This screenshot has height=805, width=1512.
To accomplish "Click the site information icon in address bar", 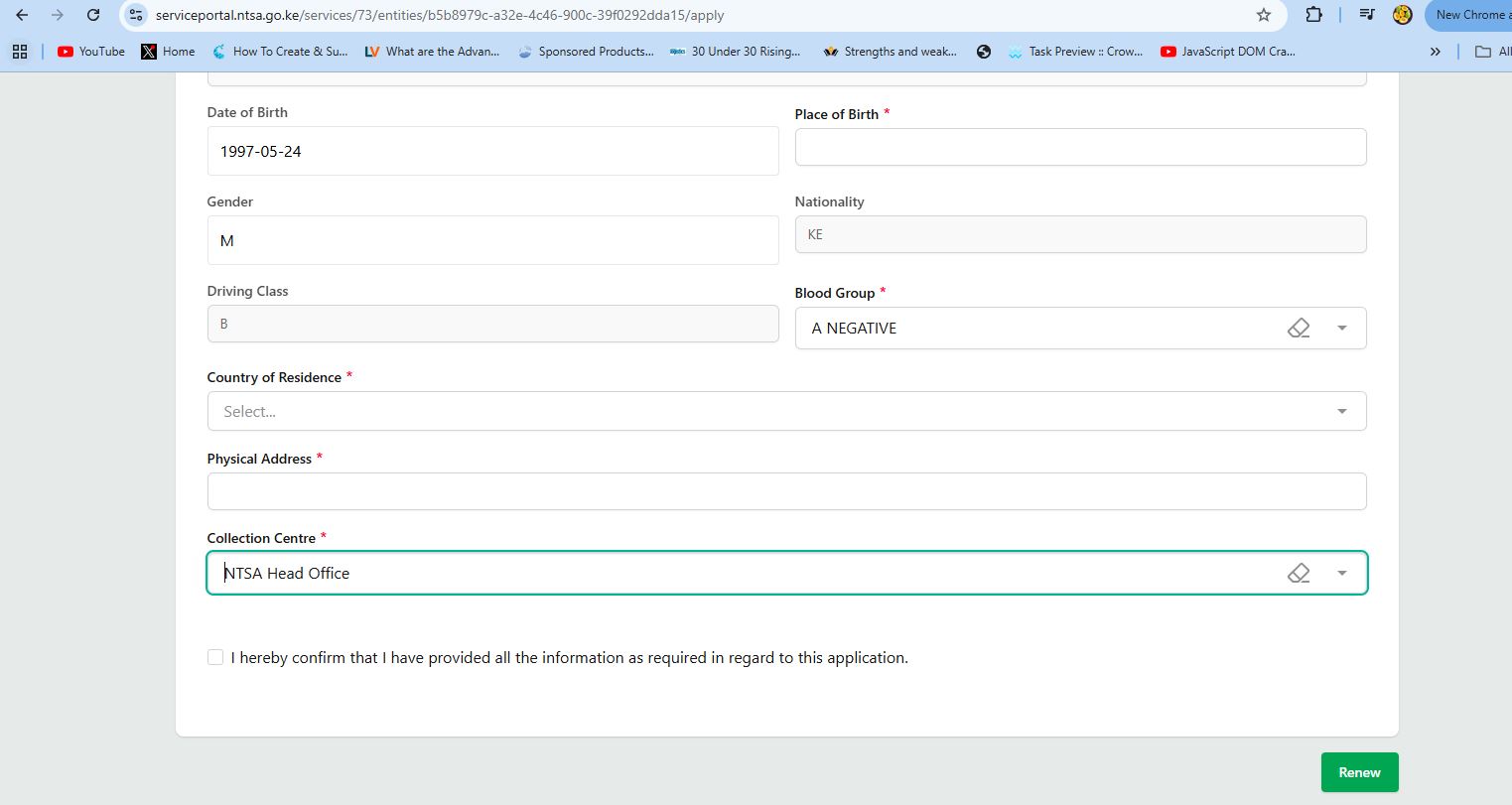I will (136, 15).
